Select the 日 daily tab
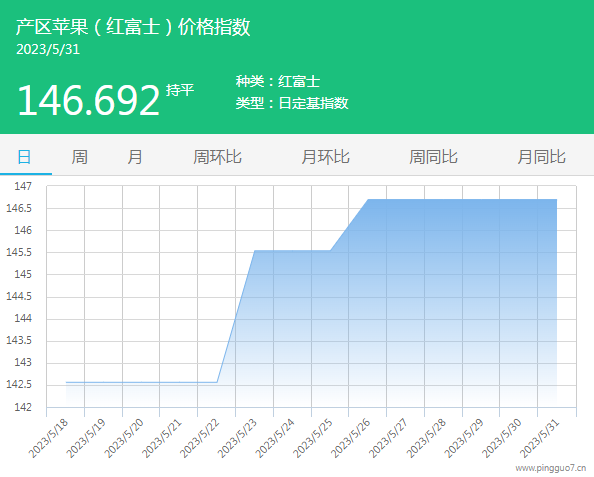 click(24, 156)
